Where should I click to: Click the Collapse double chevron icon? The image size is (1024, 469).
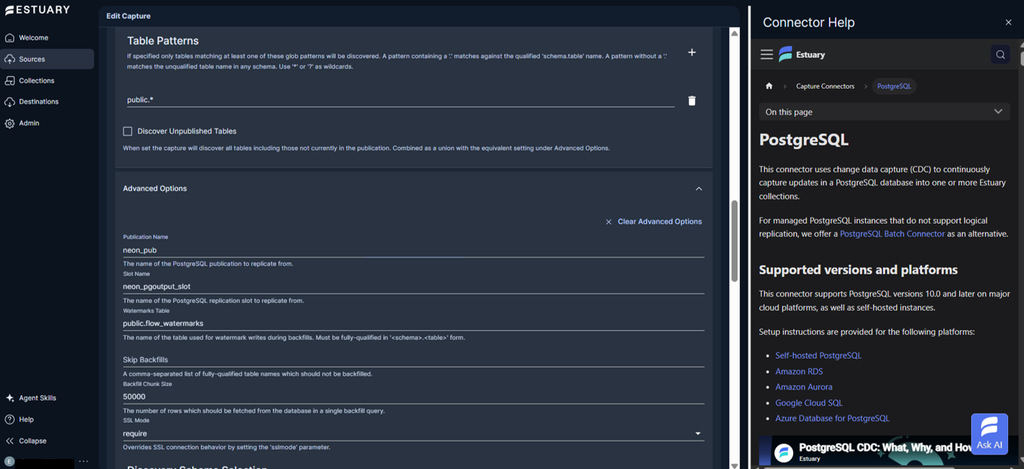click(x=10, y=441)
